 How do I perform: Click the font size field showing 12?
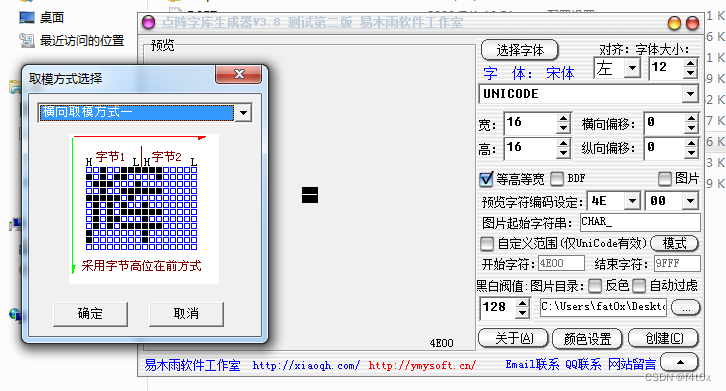click(x=666, y=68)
